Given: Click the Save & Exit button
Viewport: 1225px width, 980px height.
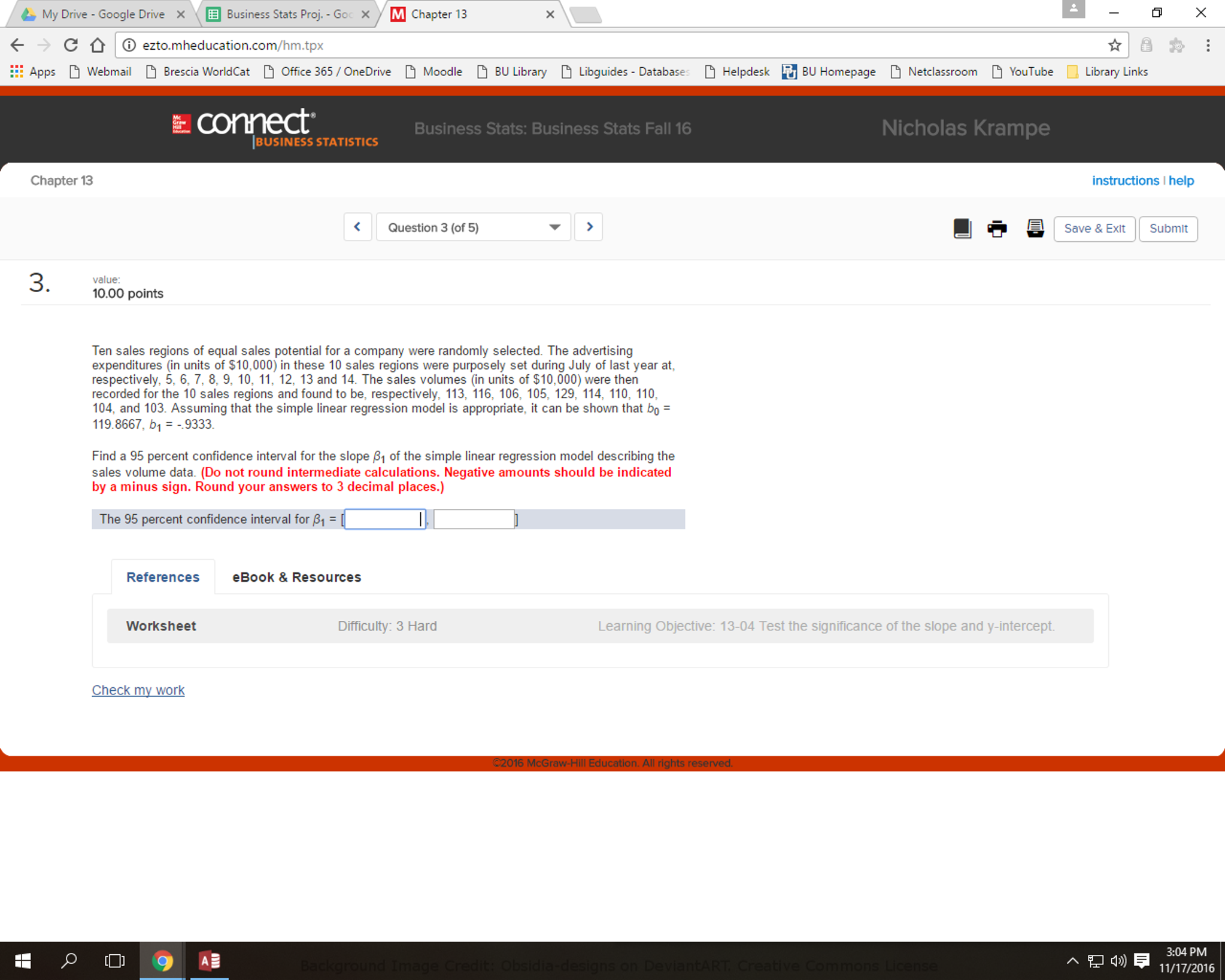Looking at the screenshot, I should (x=1094, y=229).
